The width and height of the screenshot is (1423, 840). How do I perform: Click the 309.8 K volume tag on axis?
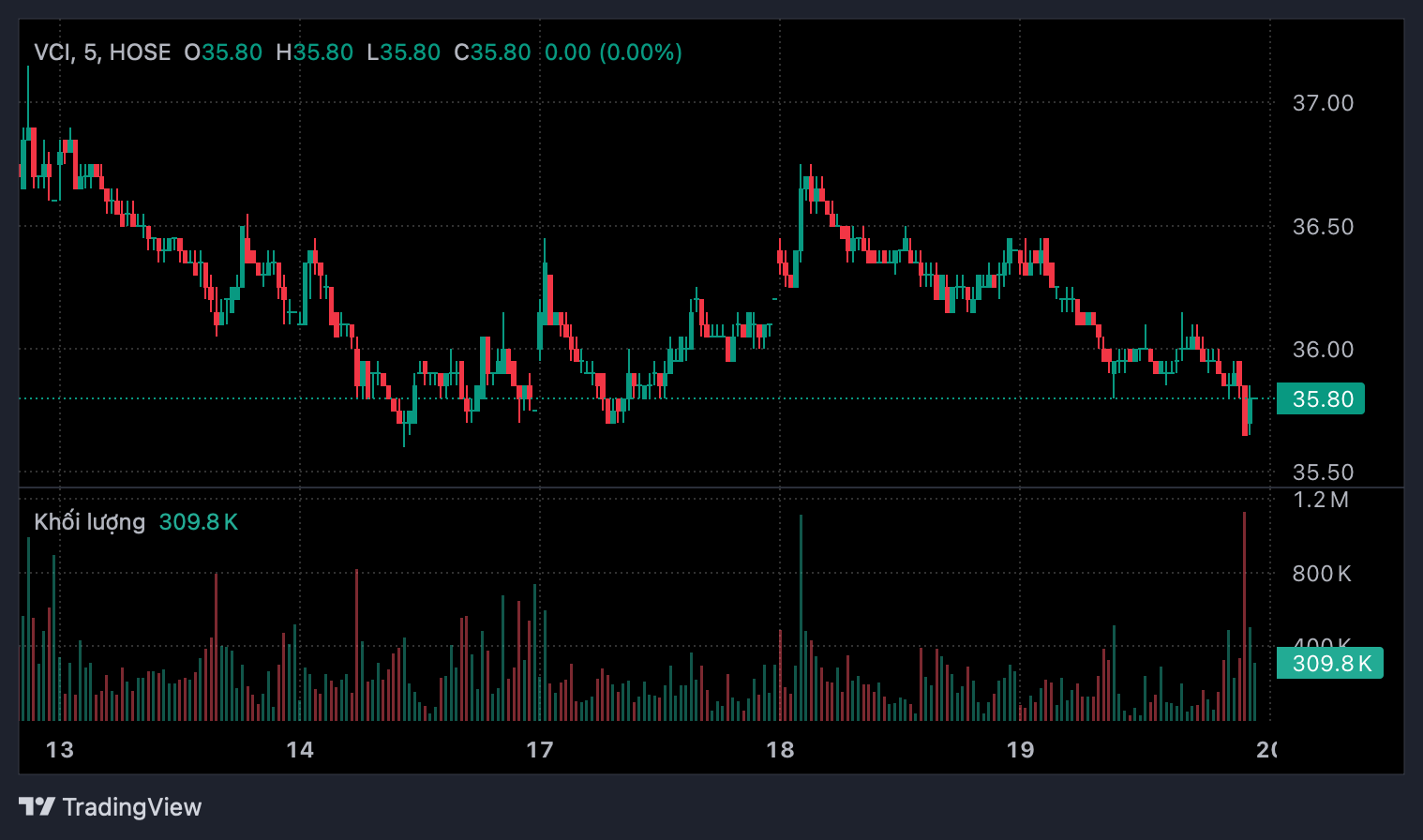click(x=1329, y=664)
